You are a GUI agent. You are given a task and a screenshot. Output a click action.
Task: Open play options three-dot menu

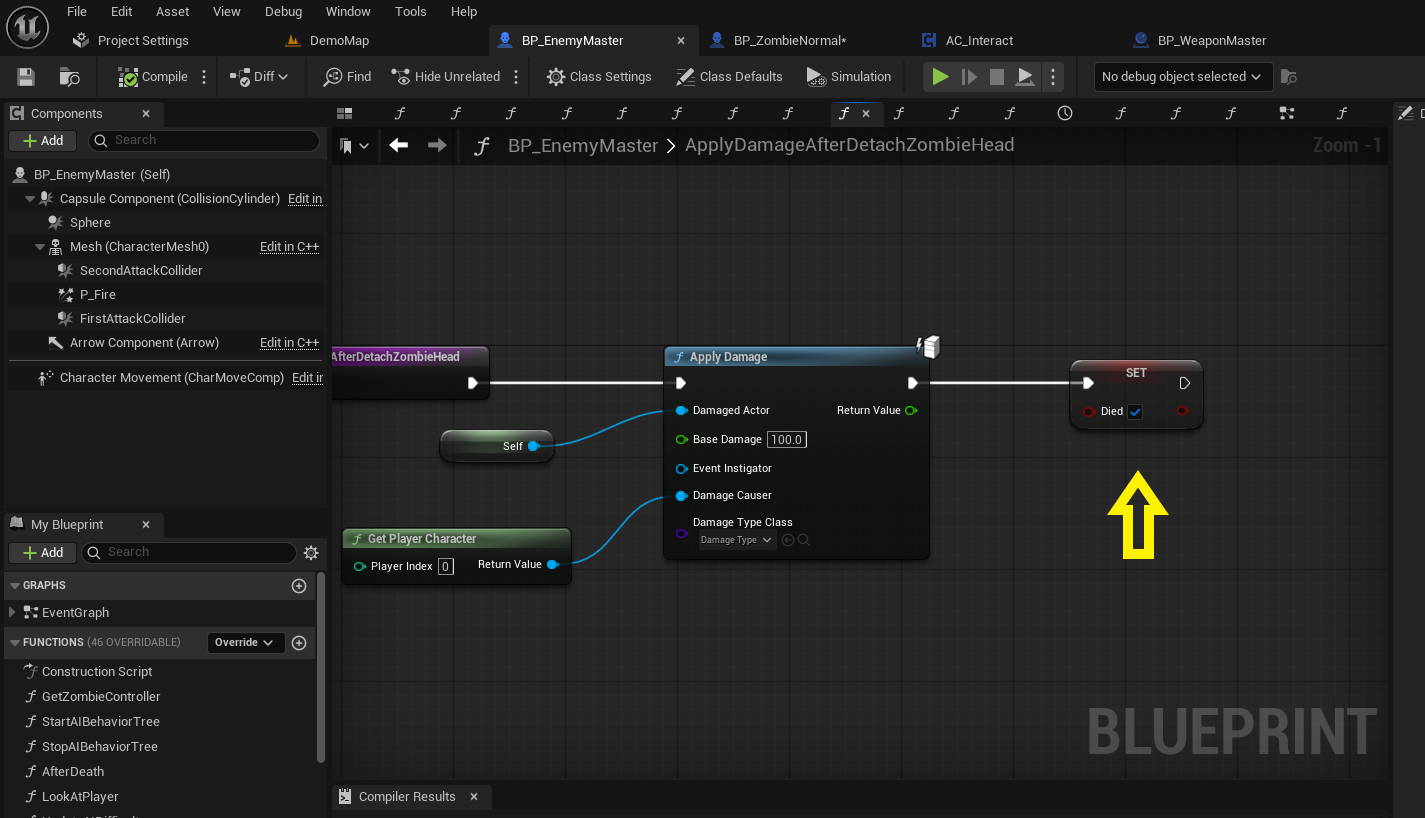click(x=1053, y=77)
